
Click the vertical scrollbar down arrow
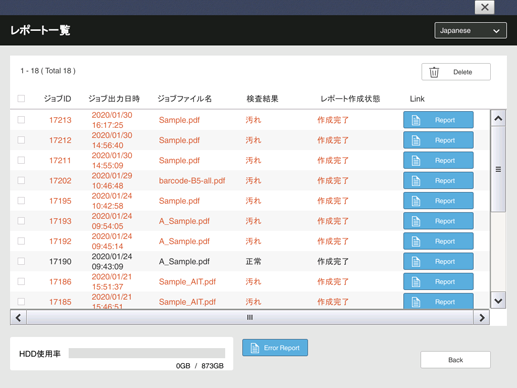tap(498, 301)
